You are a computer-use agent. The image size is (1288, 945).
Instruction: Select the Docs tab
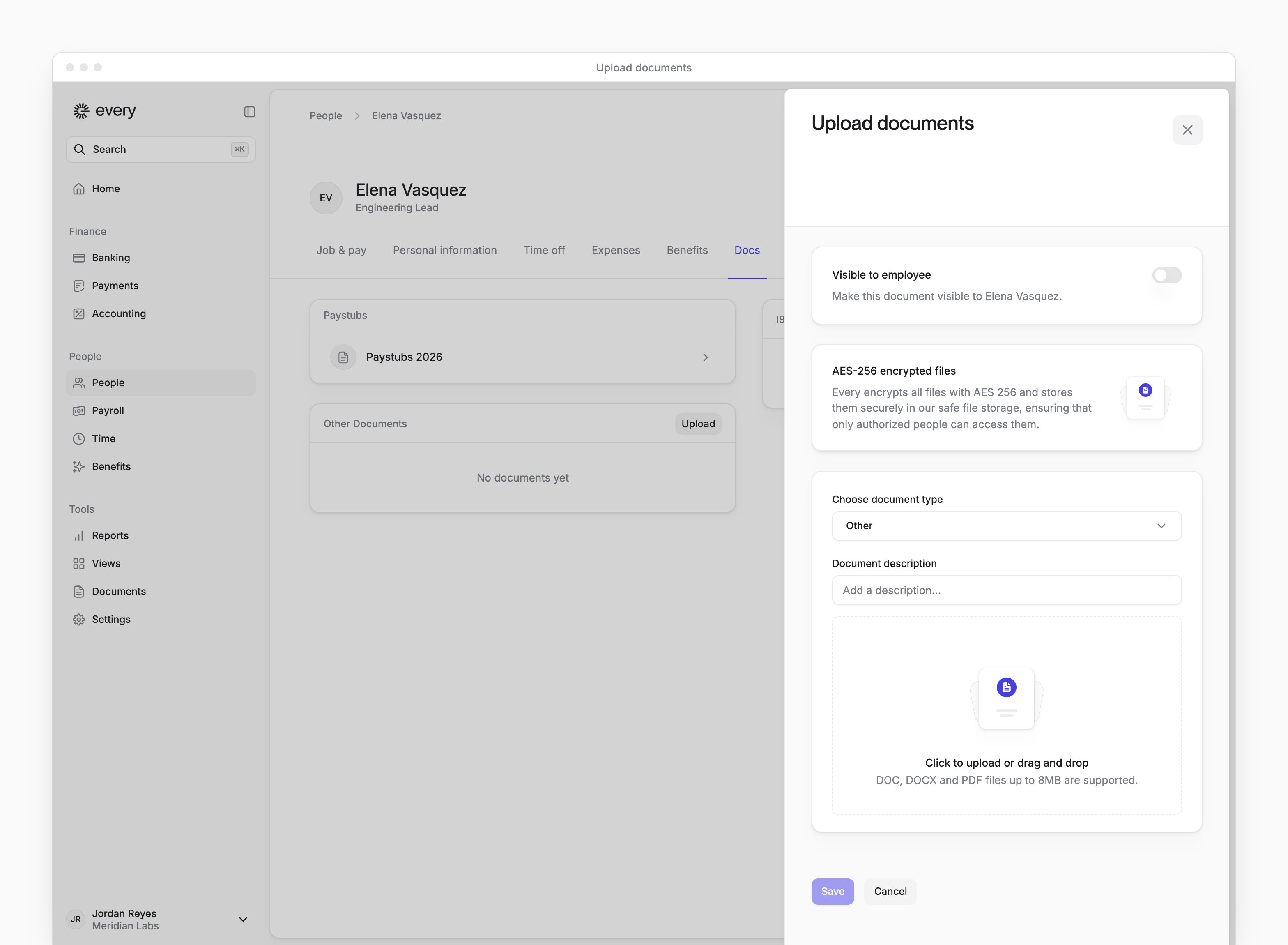747,251
